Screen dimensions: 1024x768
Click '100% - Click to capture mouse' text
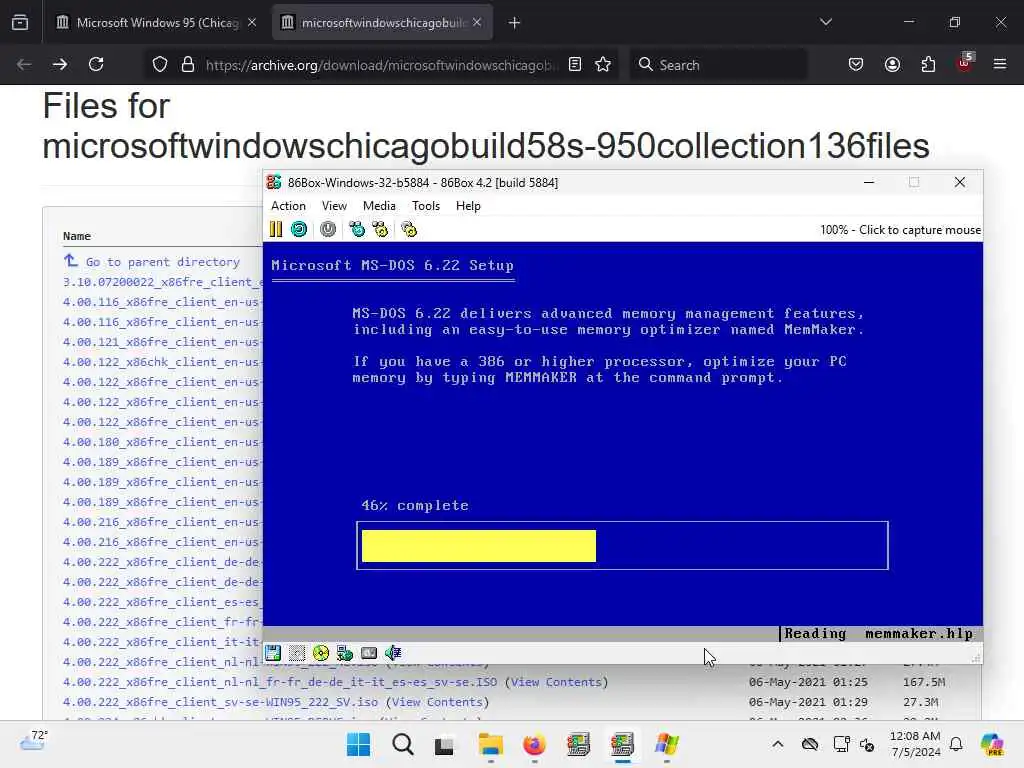tap(900, 230)
